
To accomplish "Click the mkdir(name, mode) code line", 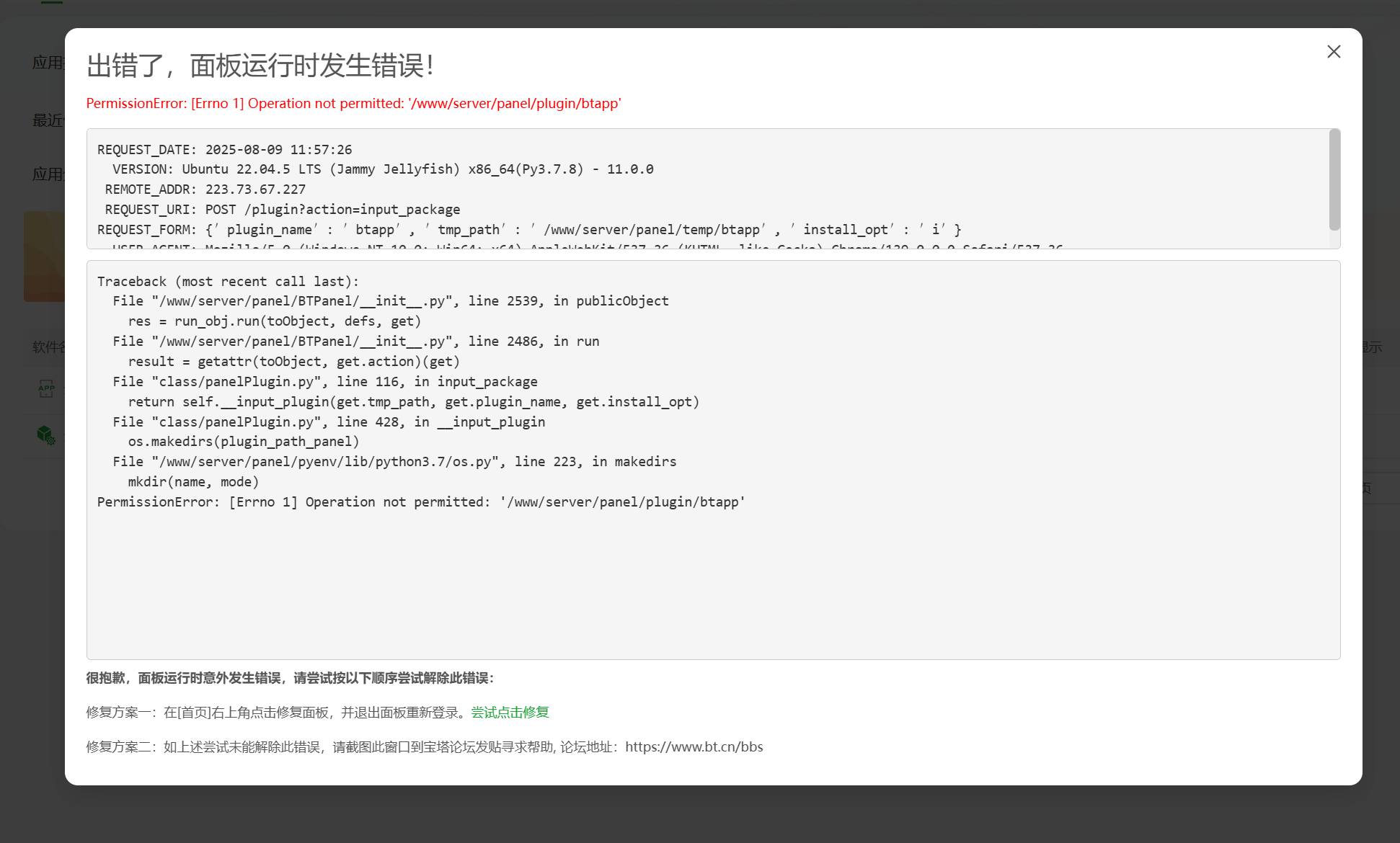I will [x=193, y=482].
